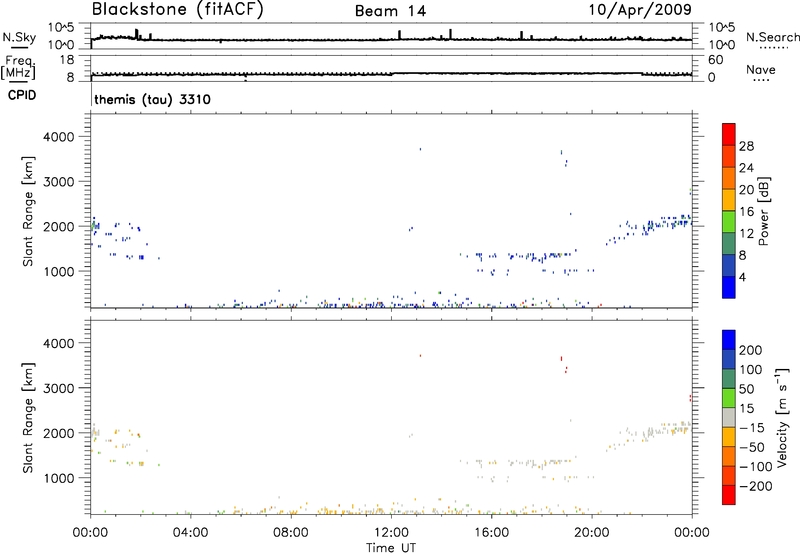This screenshot has height=554, width=800.
Task: Click the left 10^5 noise axis tick
Action: [x=61, y=27]
